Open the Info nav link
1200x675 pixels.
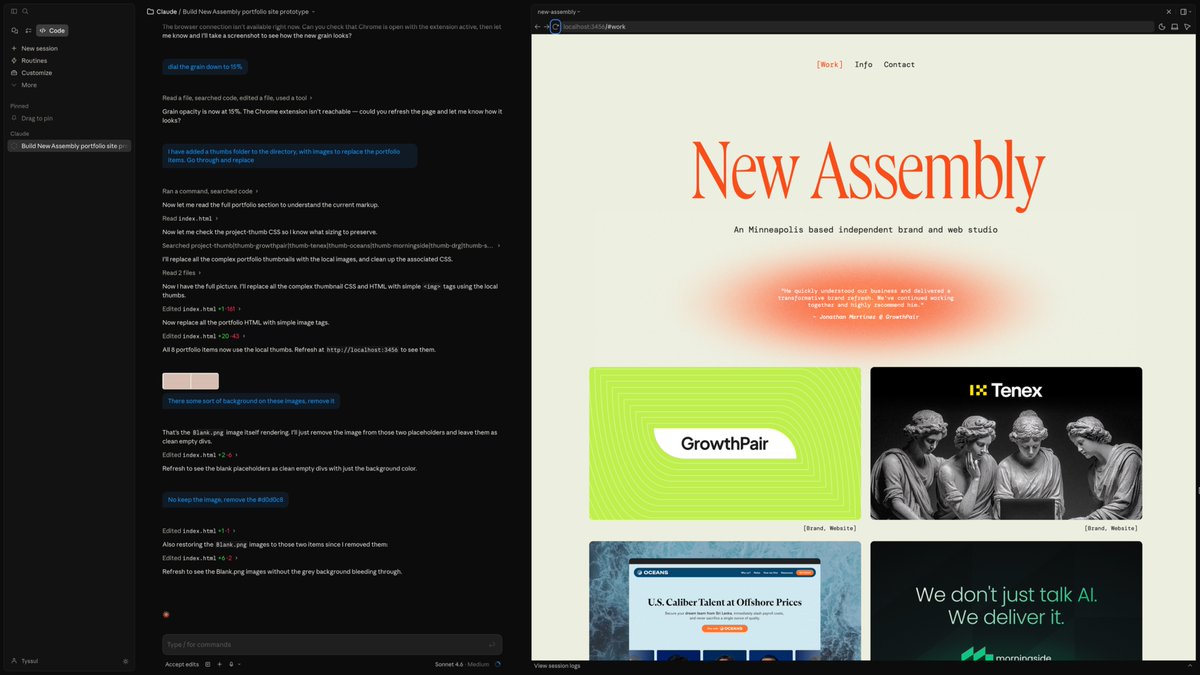click(863, 64)
